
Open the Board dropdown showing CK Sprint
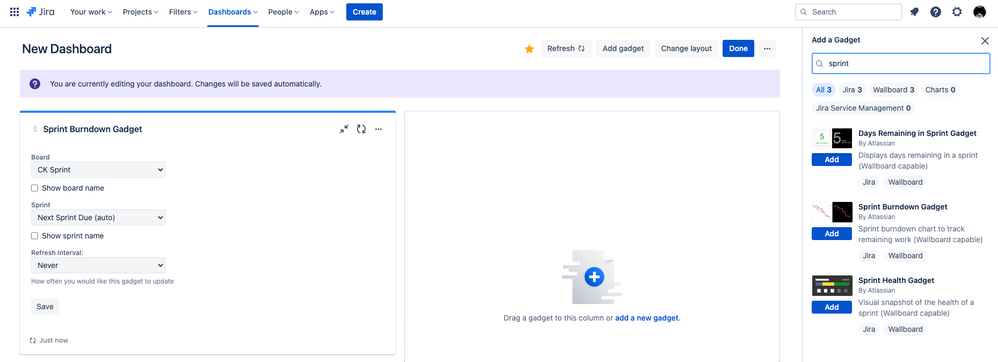[x=98, y=170]
